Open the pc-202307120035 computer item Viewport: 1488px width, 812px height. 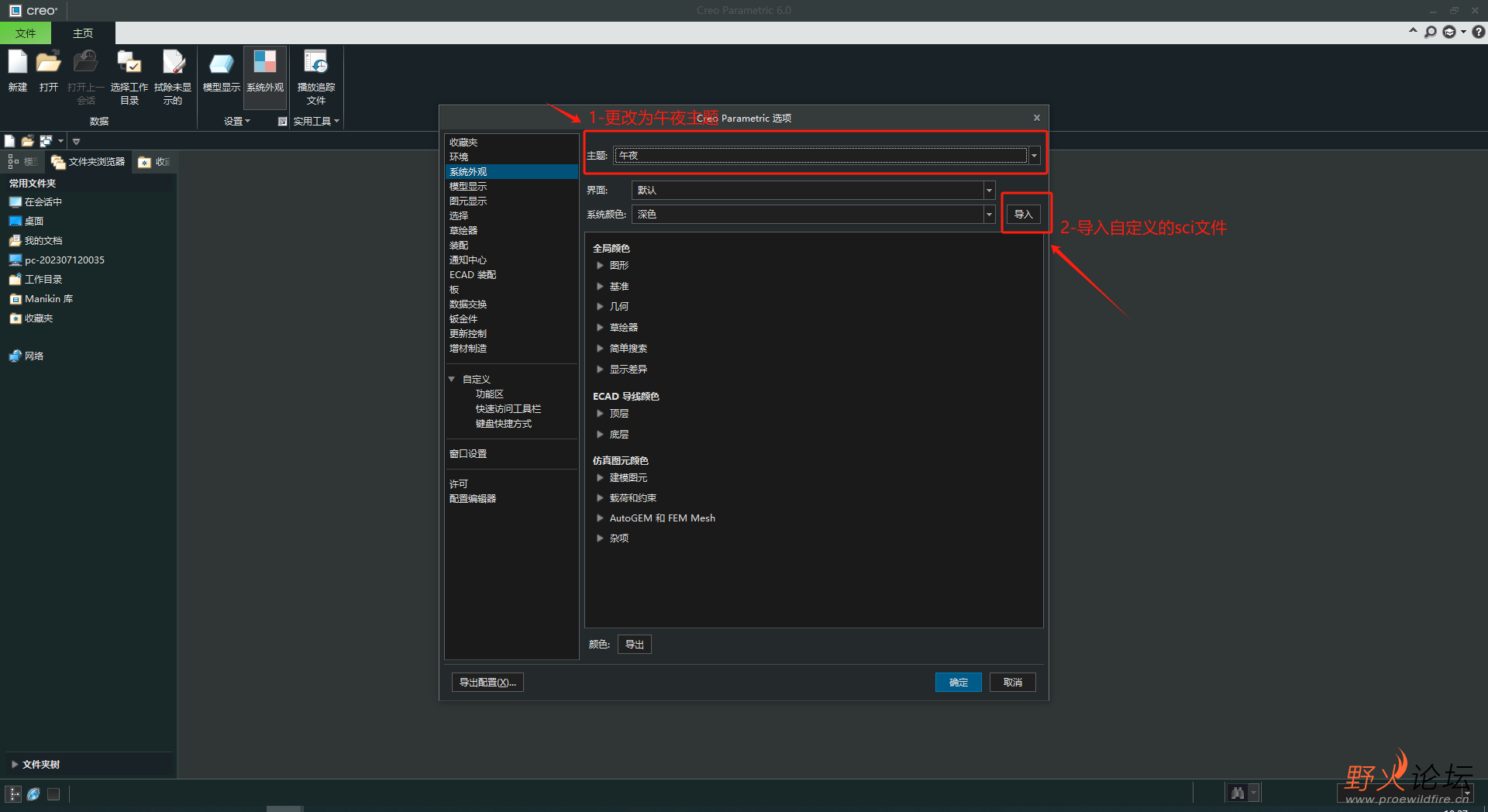pyautogui.click(x=57, y=260)
